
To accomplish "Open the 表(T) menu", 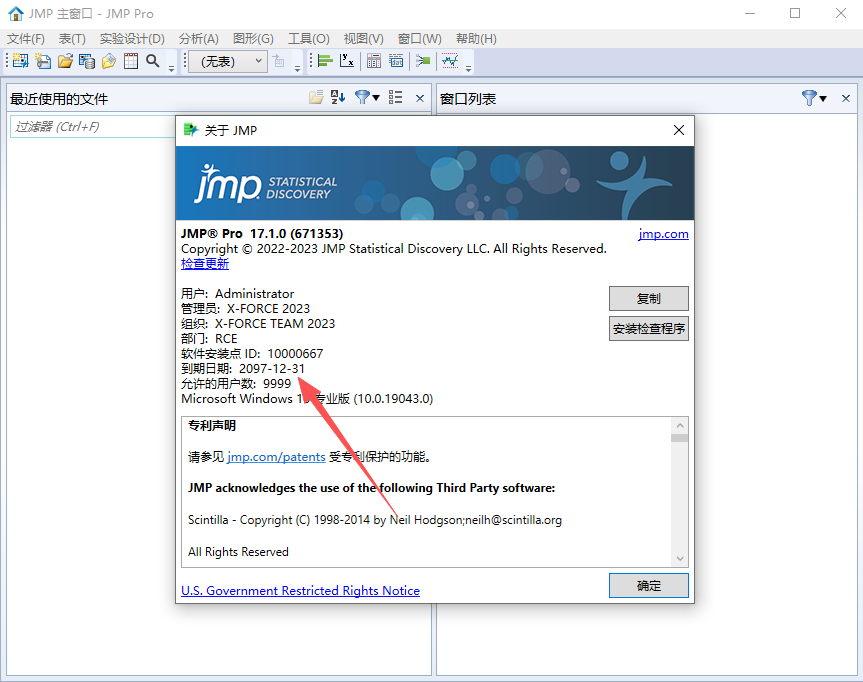I will pyautogui.click(x=72, y=39).
